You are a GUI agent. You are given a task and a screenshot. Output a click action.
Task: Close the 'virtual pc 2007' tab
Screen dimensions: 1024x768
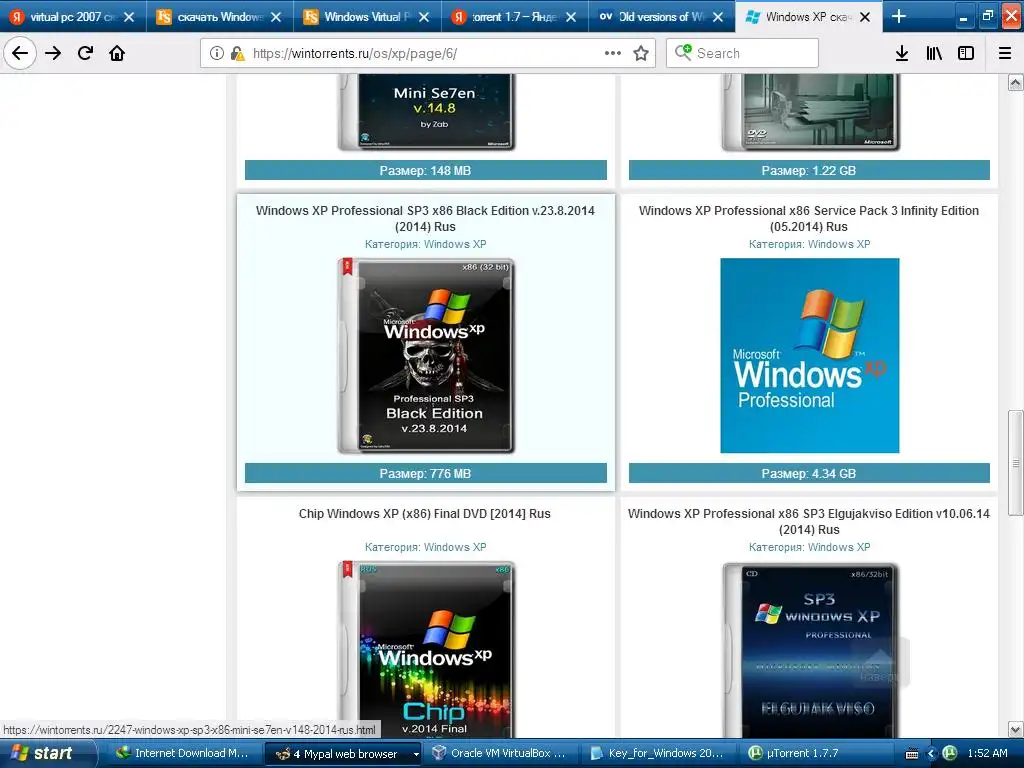pos(129,17)
